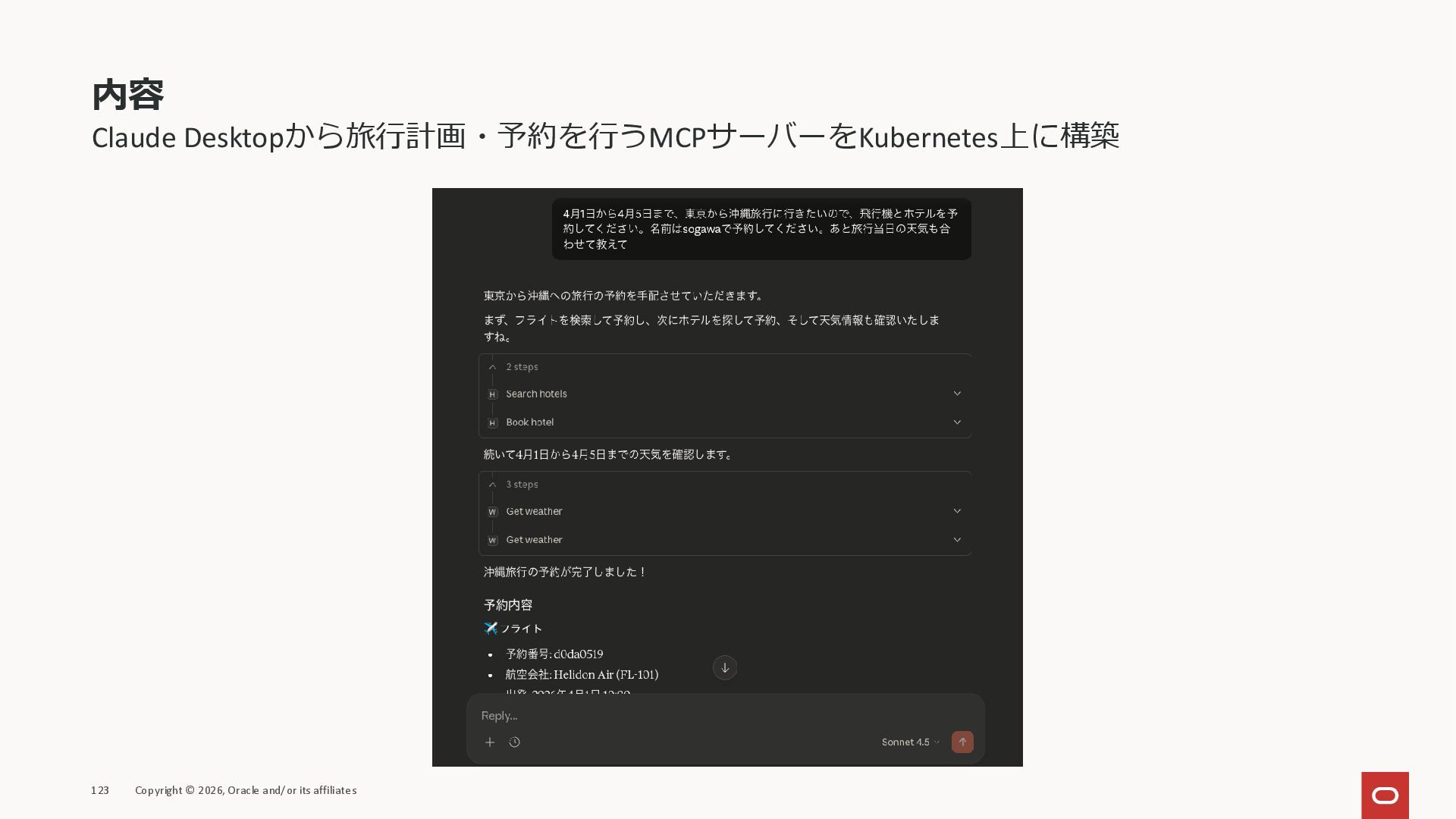Click the user's Okinawa trip message bubble
1456x819 pixels.
(x=761, y=229)
